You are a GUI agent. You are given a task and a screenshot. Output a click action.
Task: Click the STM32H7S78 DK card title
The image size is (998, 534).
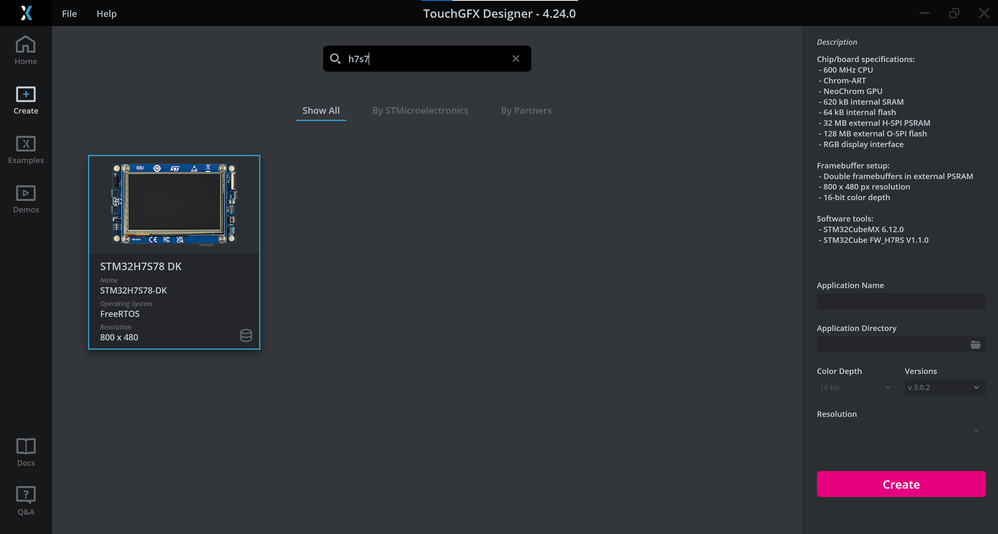[141, 267]
